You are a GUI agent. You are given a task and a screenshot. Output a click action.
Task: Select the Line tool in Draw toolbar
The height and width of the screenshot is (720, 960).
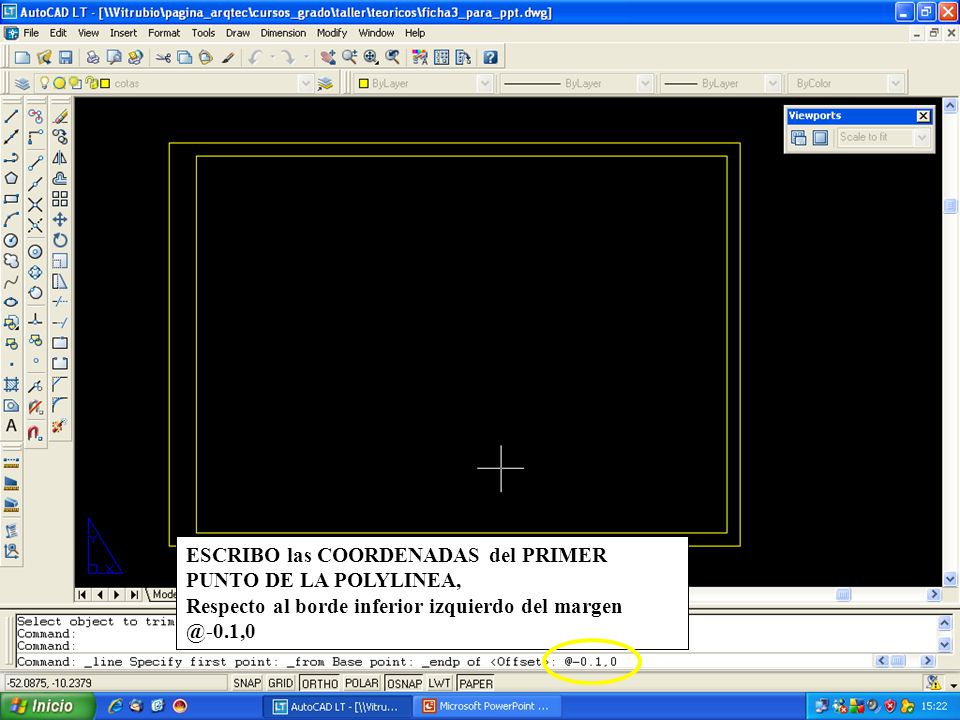11,116
